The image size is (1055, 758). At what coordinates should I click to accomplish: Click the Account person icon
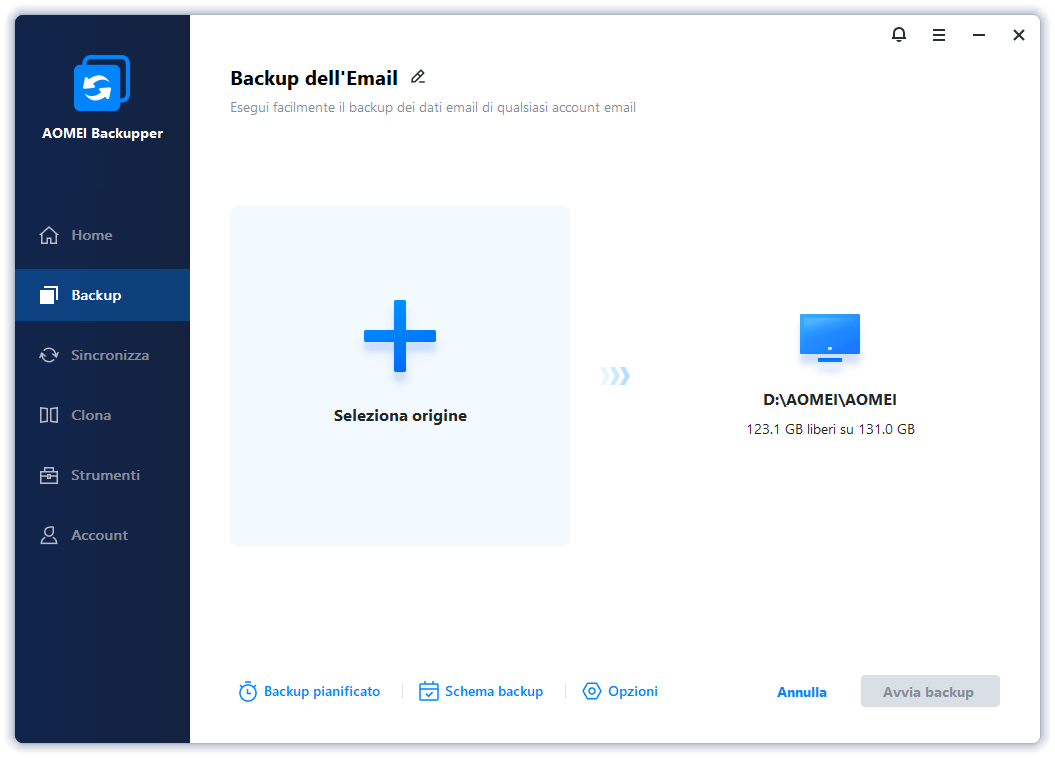coord(49,535)
